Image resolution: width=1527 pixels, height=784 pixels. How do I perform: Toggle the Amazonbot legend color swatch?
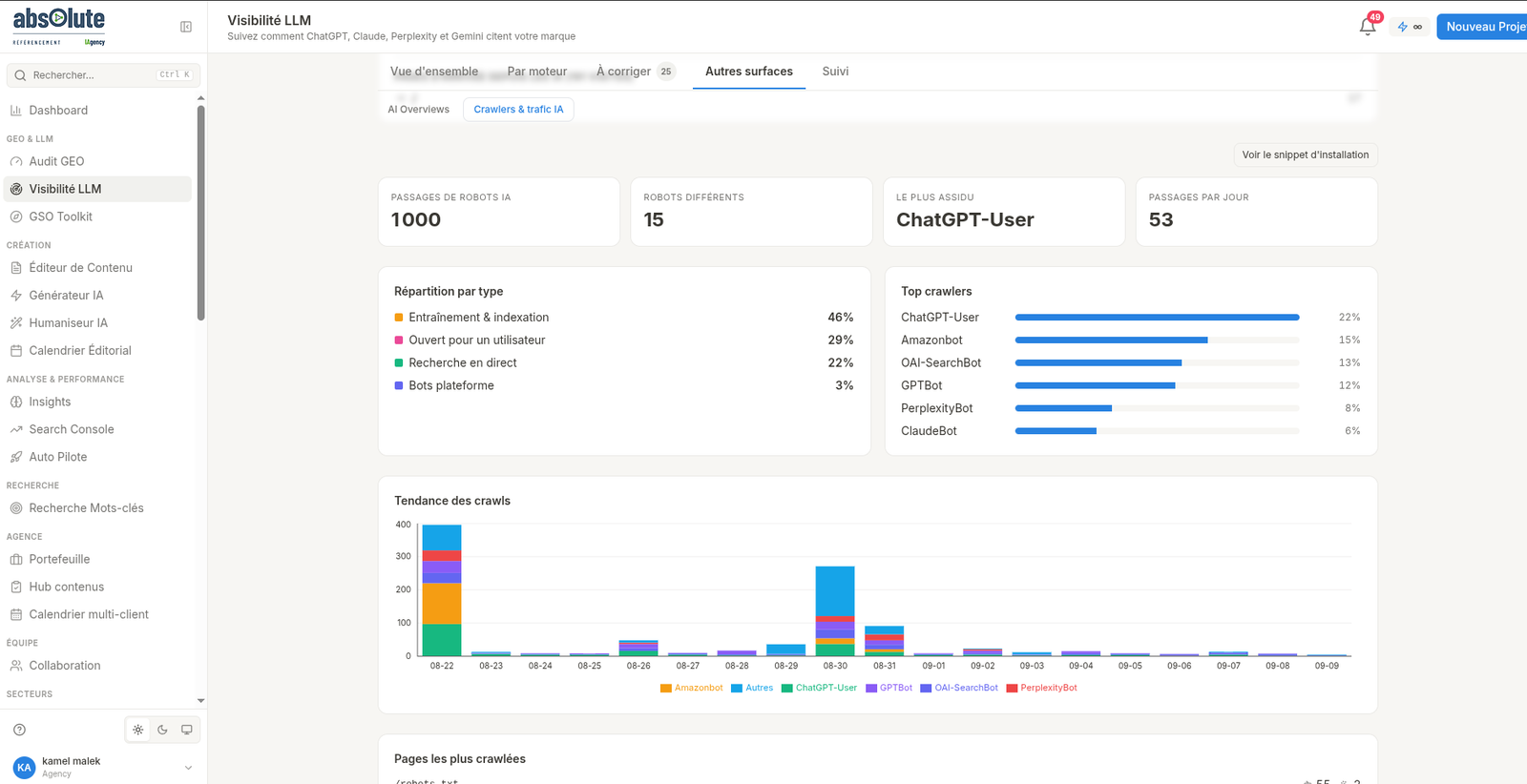(666, 688)
